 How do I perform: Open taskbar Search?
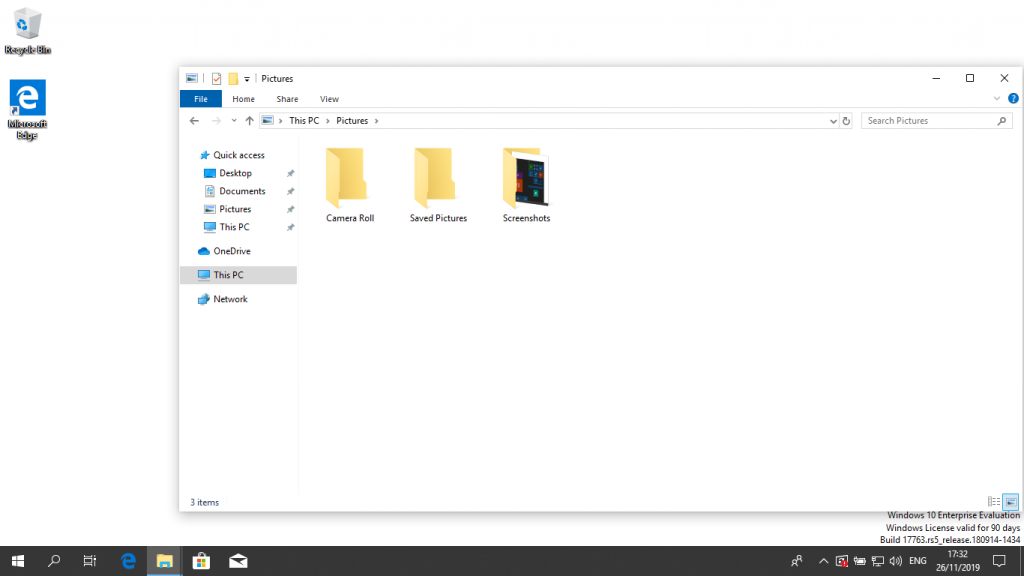[x=54, y=561]
